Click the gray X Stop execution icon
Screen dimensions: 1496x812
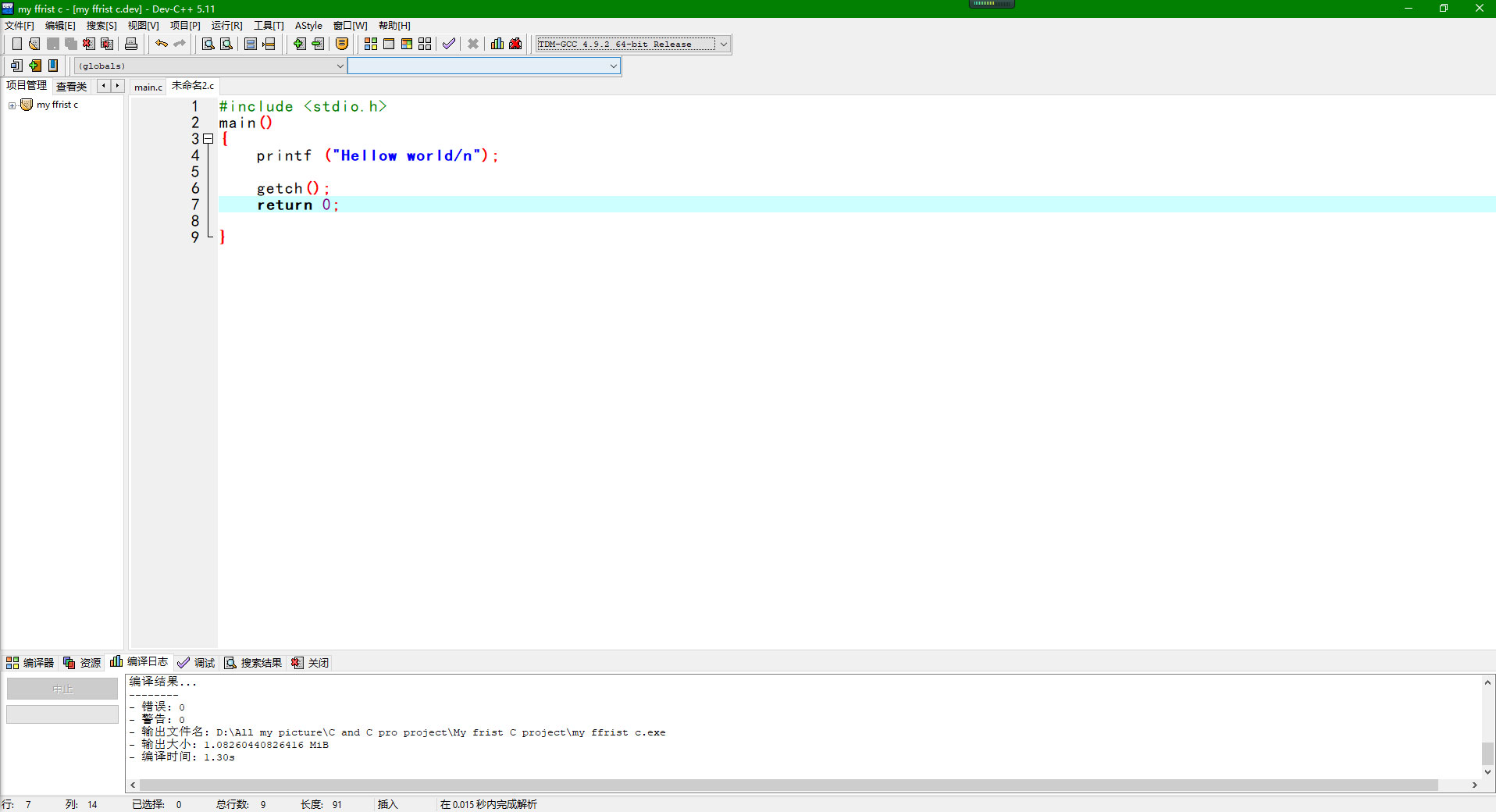[x=473, y=44]
